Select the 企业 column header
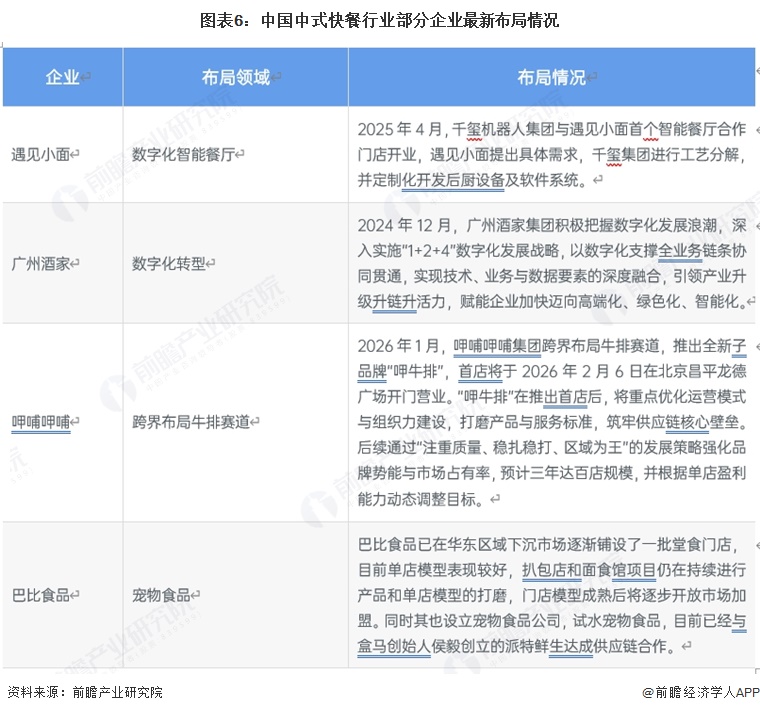Screen dimensions: 760x713 pyautogui.click(x=63, y=77)
